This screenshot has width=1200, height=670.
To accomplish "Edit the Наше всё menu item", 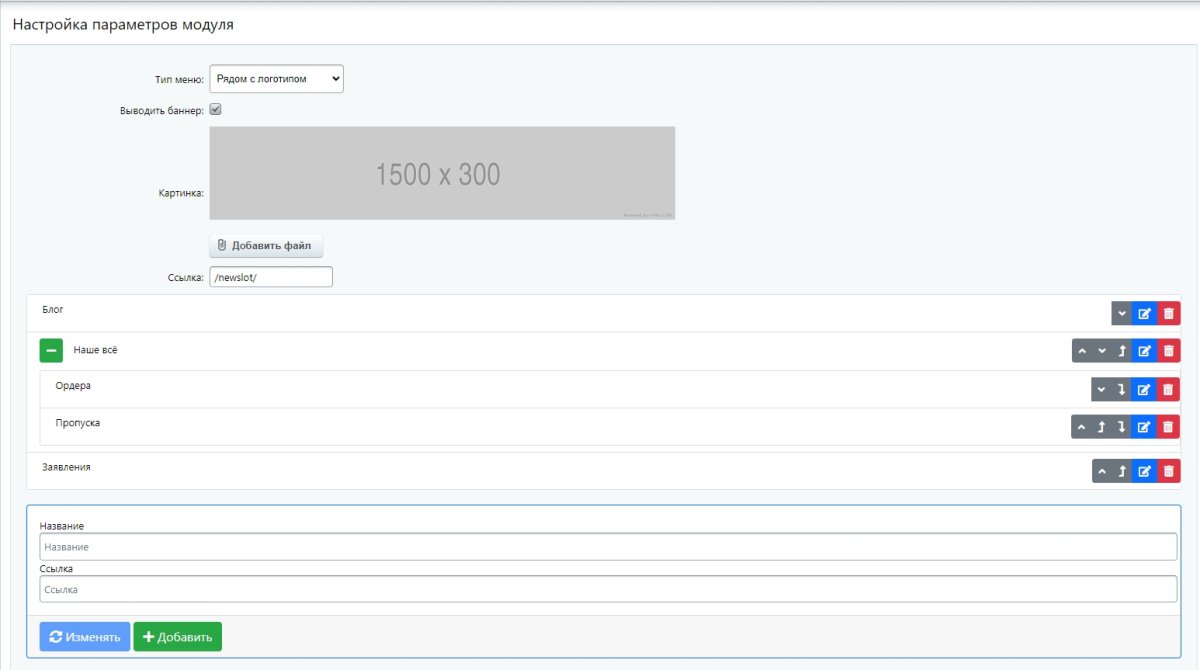I will [1145, 351].
